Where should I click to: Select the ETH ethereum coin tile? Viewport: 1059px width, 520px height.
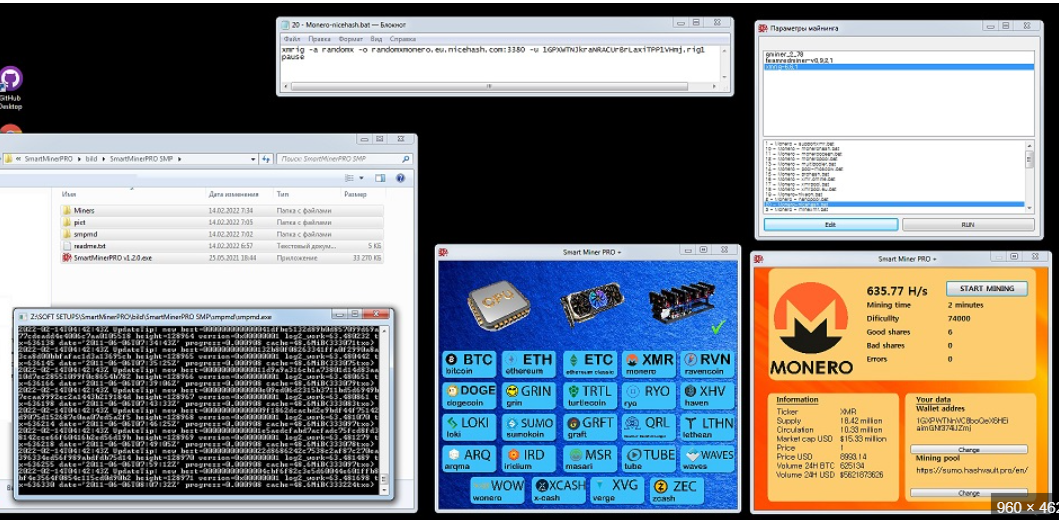[x=529, y=364]
